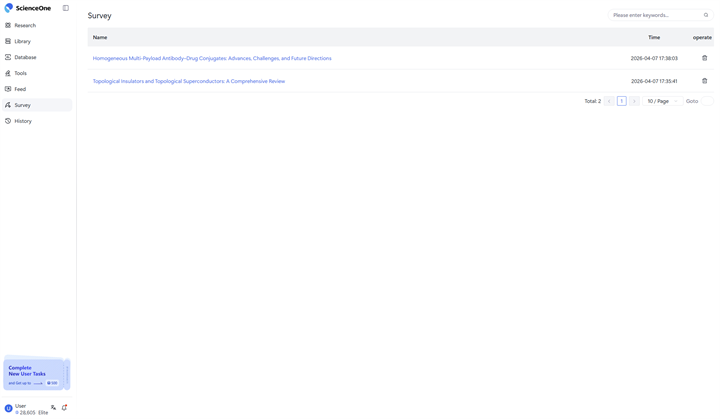Open the notifications bell
The image size is (720, 419).
65,408
